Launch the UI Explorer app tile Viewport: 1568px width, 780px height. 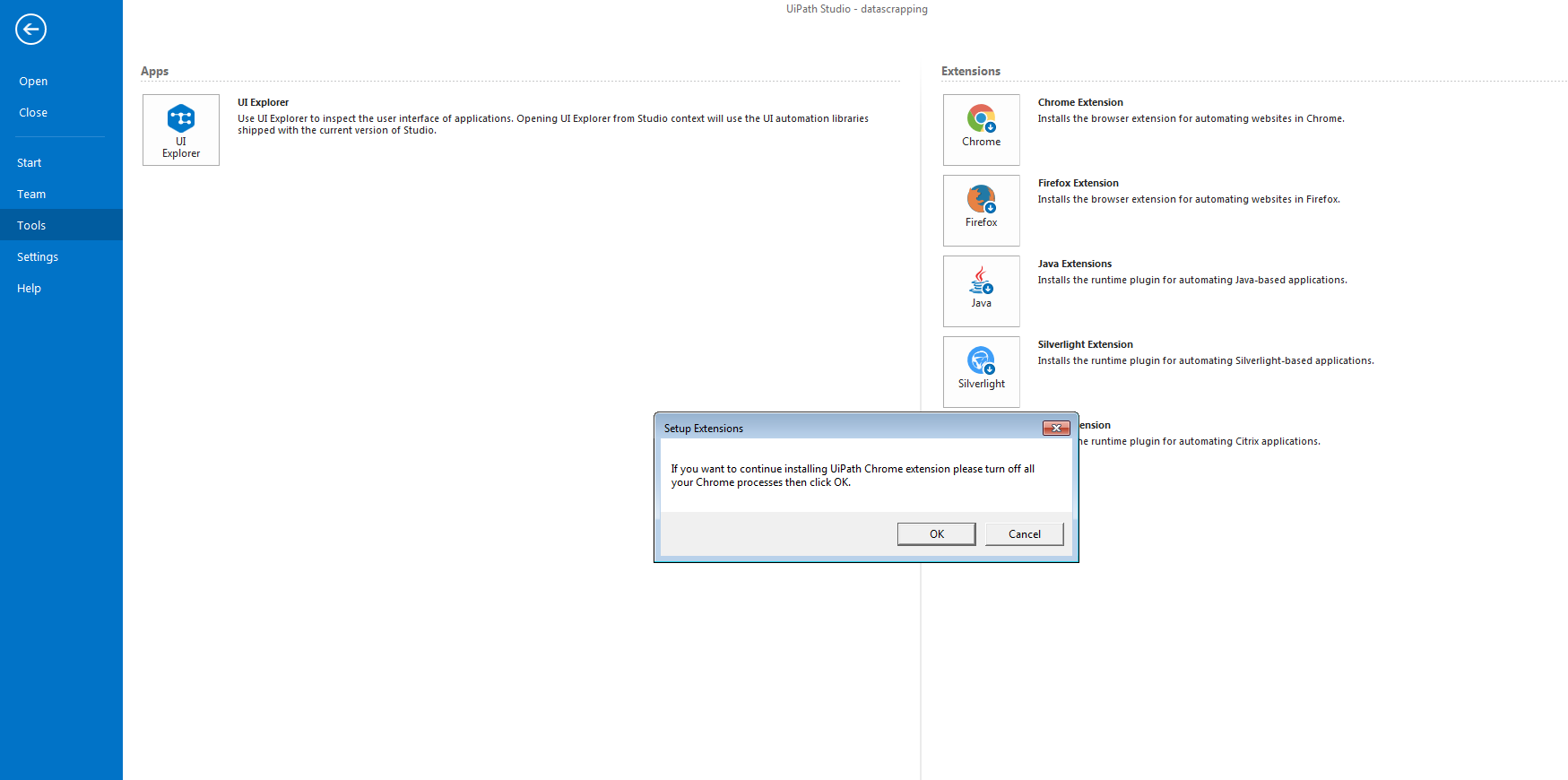tap(181, 130)
